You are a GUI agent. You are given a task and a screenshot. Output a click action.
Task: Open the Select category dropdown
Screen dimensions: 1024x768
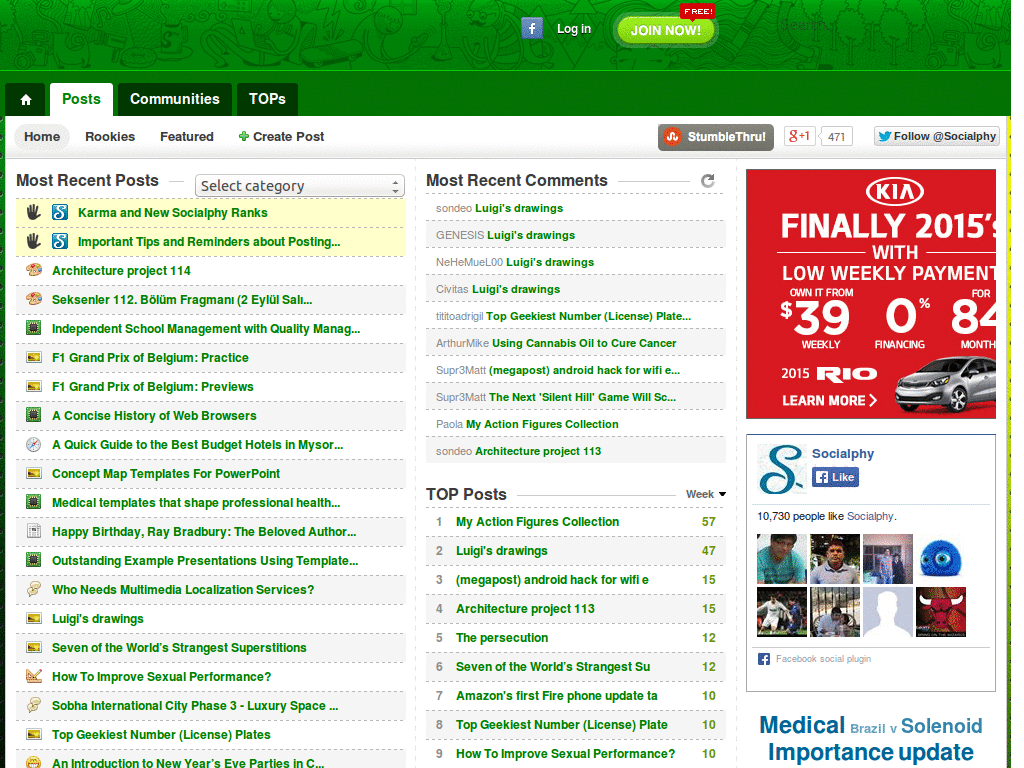pos(300,186)
